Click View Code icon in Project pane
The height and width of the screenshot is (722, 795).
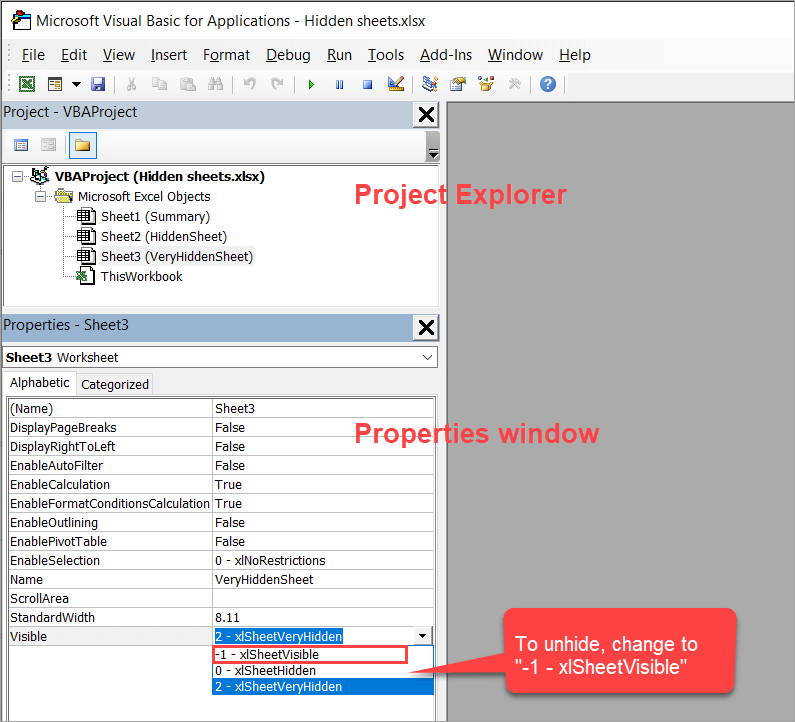click(21, 146)
